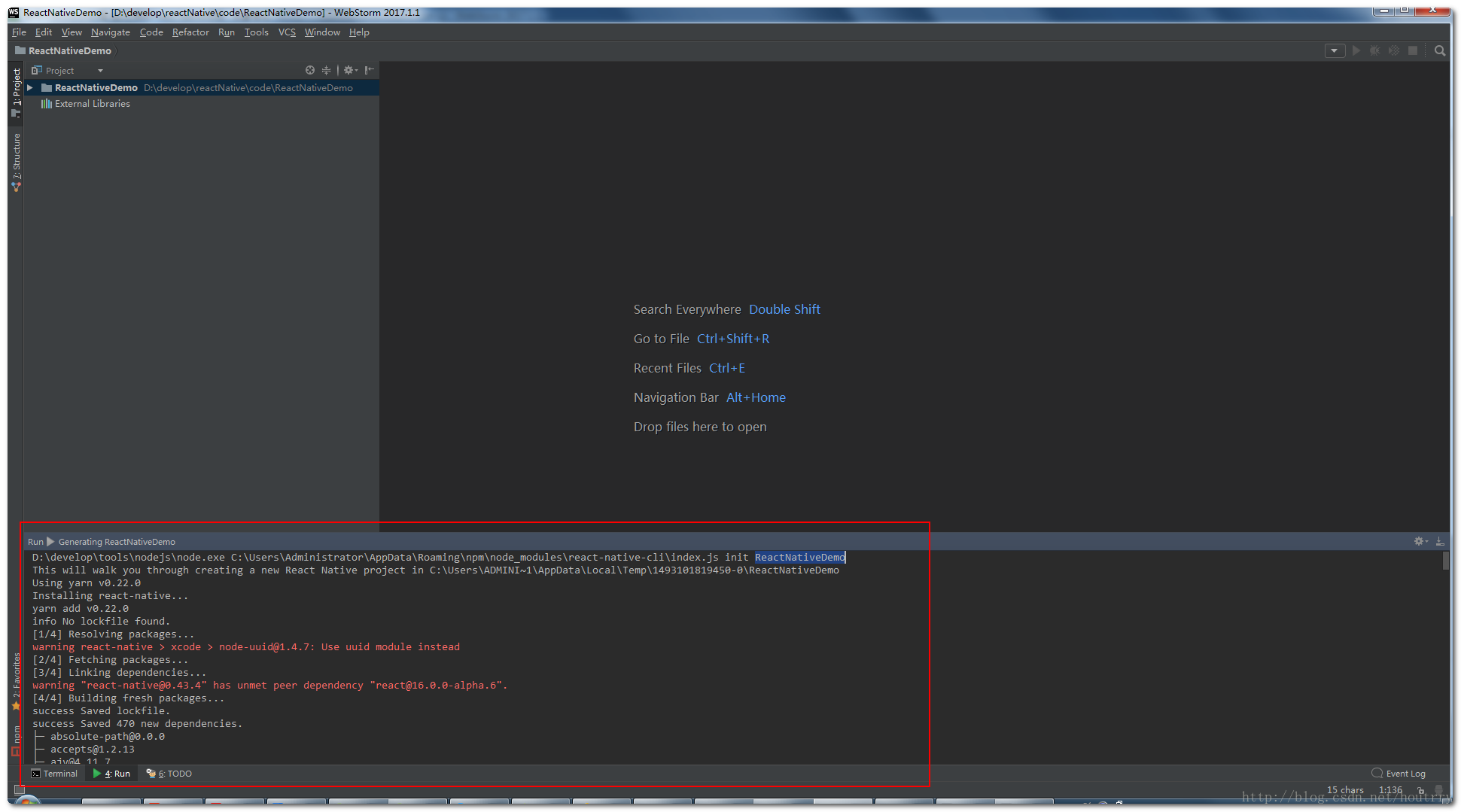The width and height of the screenshot is (1461, 812).
Task: Open Project panel gear settings menu
Action: (x=350, y=70)
